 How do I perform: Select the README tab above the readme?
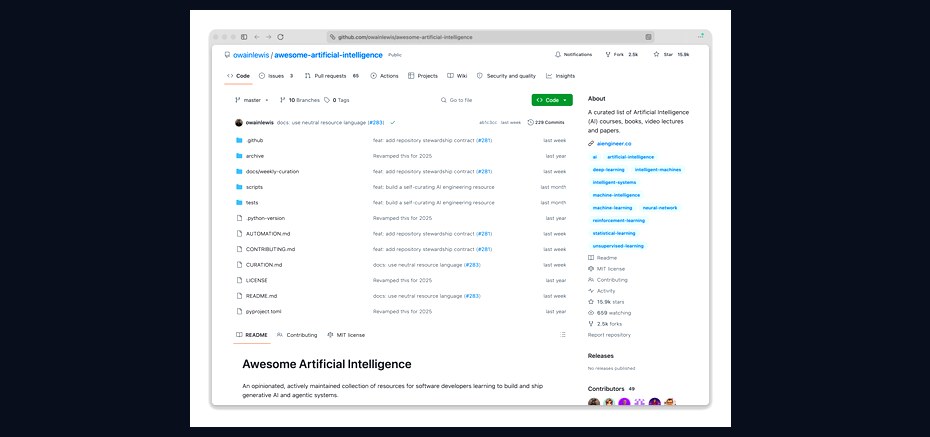251,335
